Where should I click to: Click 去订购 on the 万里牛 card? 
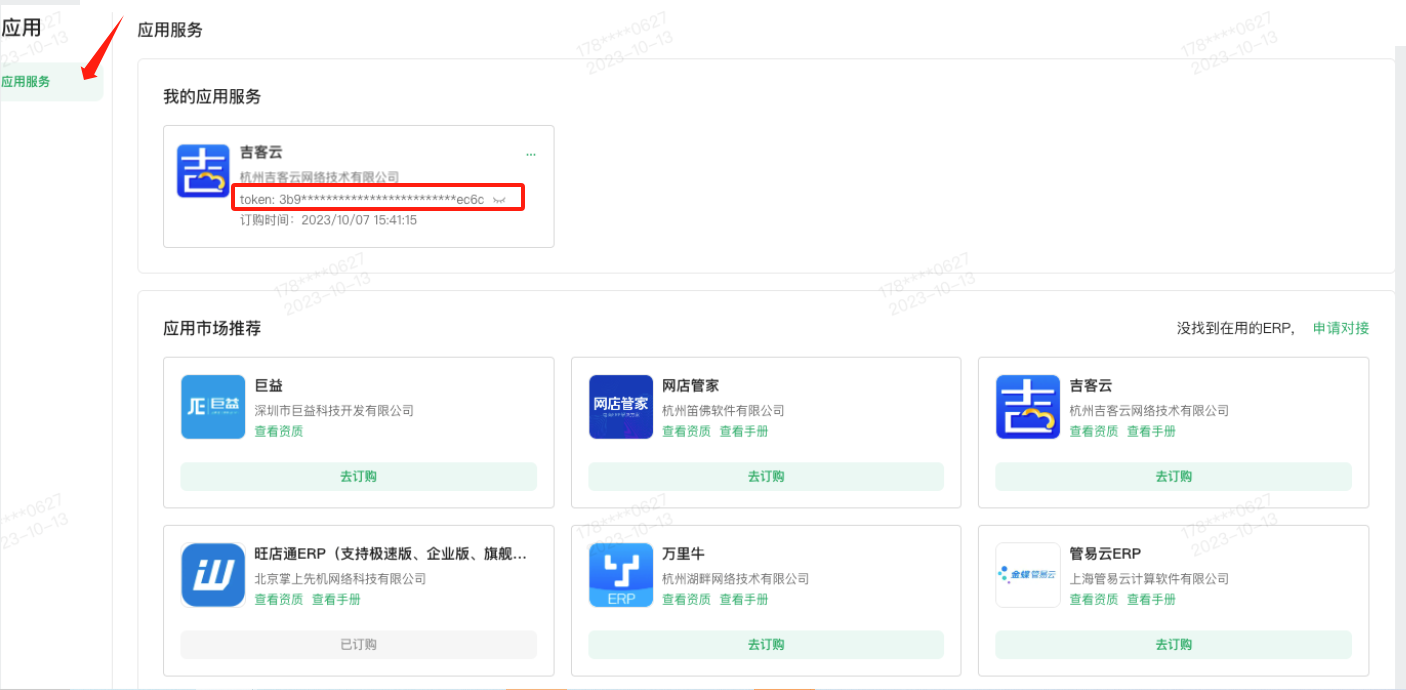(766, 645)
